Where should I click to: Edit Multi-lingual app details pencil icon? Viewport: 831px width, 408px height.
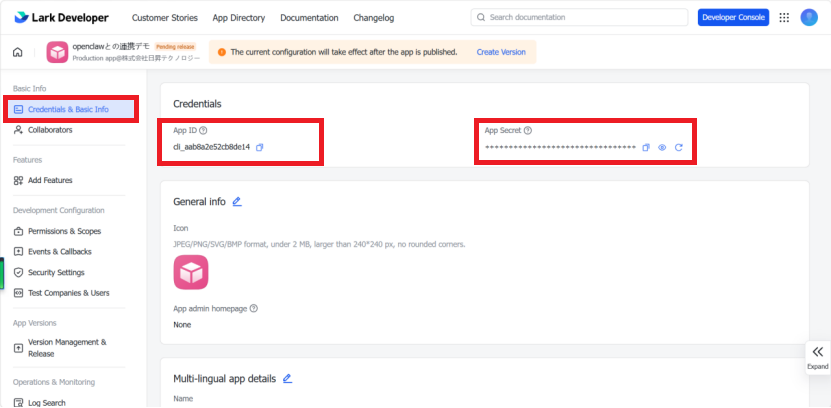287,378
